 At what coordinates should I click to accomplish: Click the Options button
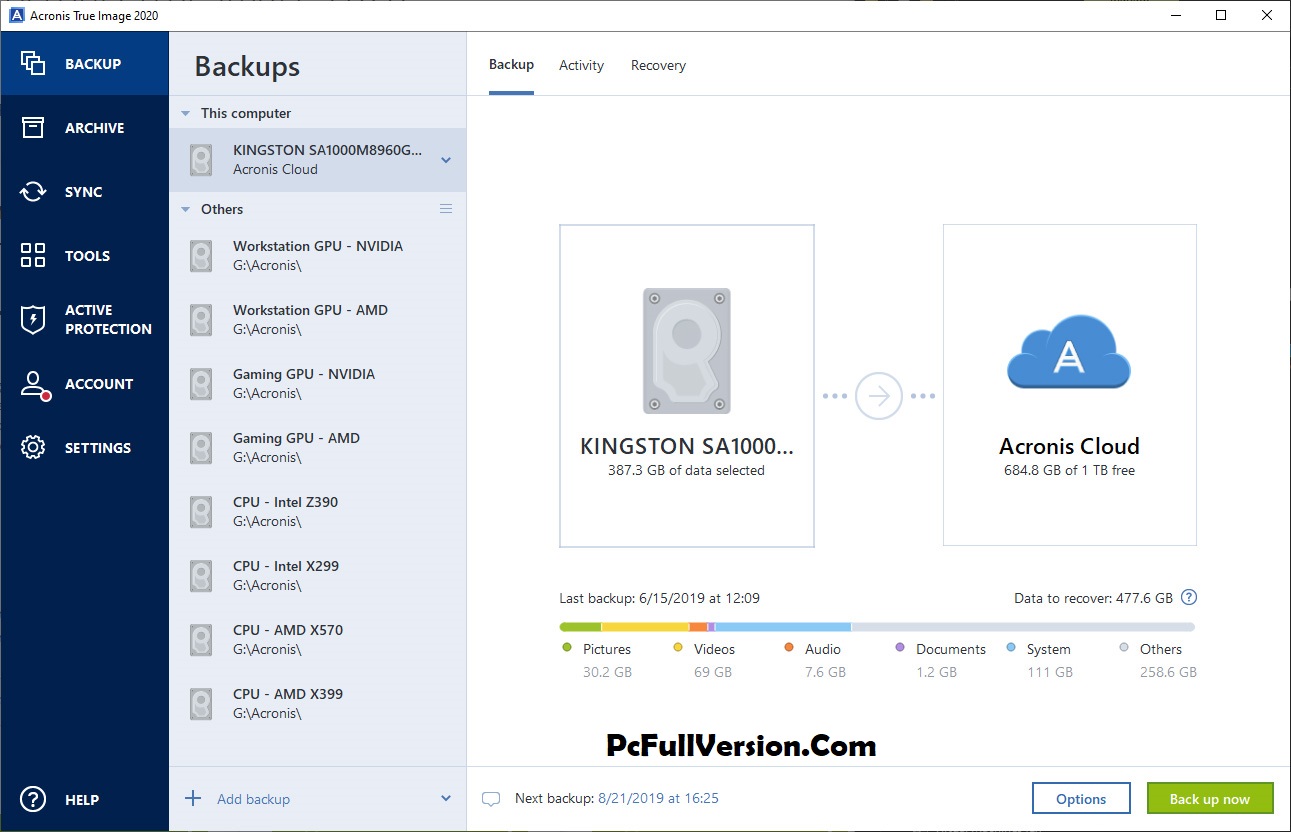tap(1081, 798)
